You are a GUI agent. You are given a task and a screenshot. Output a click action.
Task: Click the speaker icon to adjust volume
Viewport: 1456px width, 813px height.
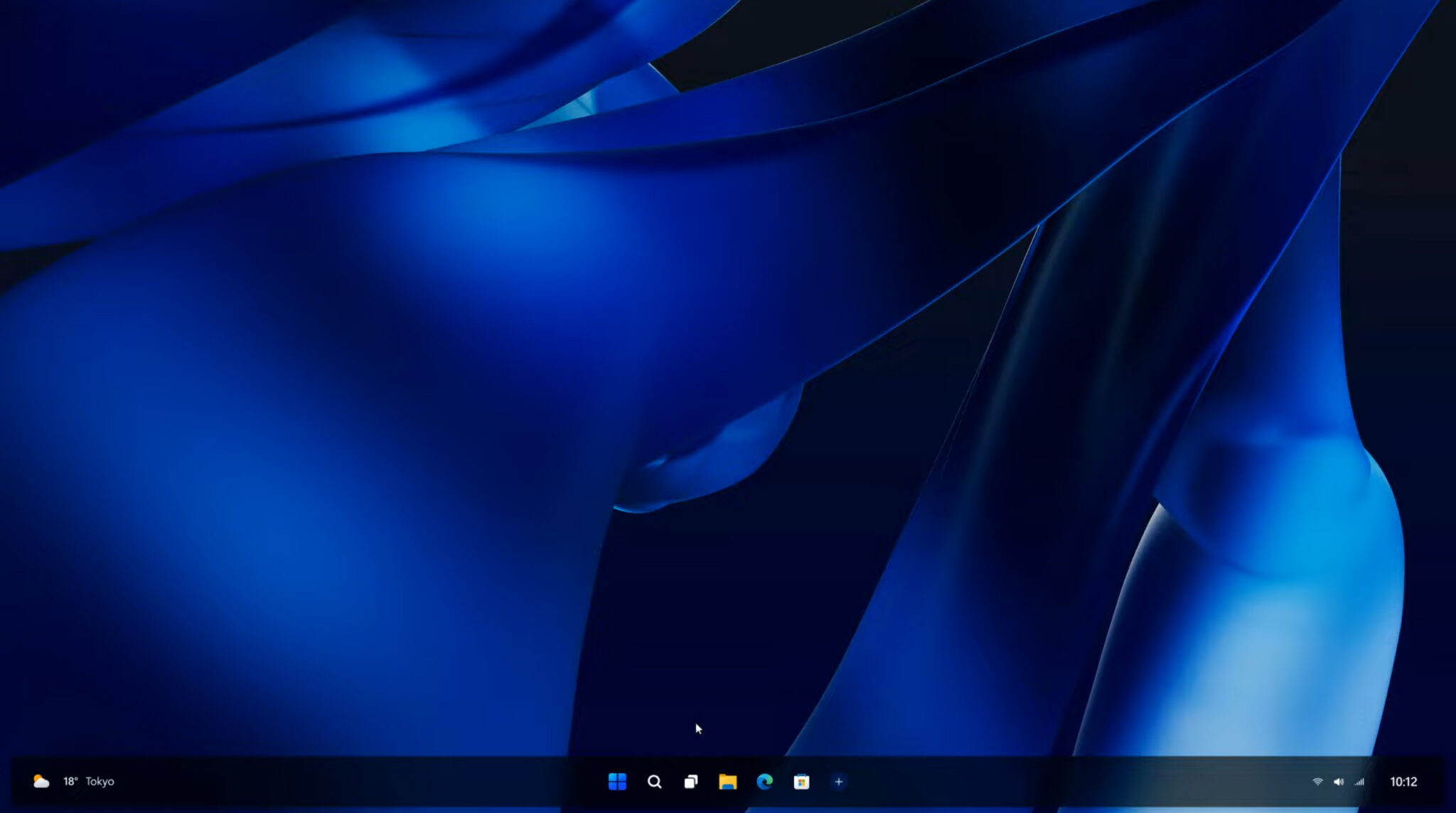pyautogui.click(x=1339, y=781)
